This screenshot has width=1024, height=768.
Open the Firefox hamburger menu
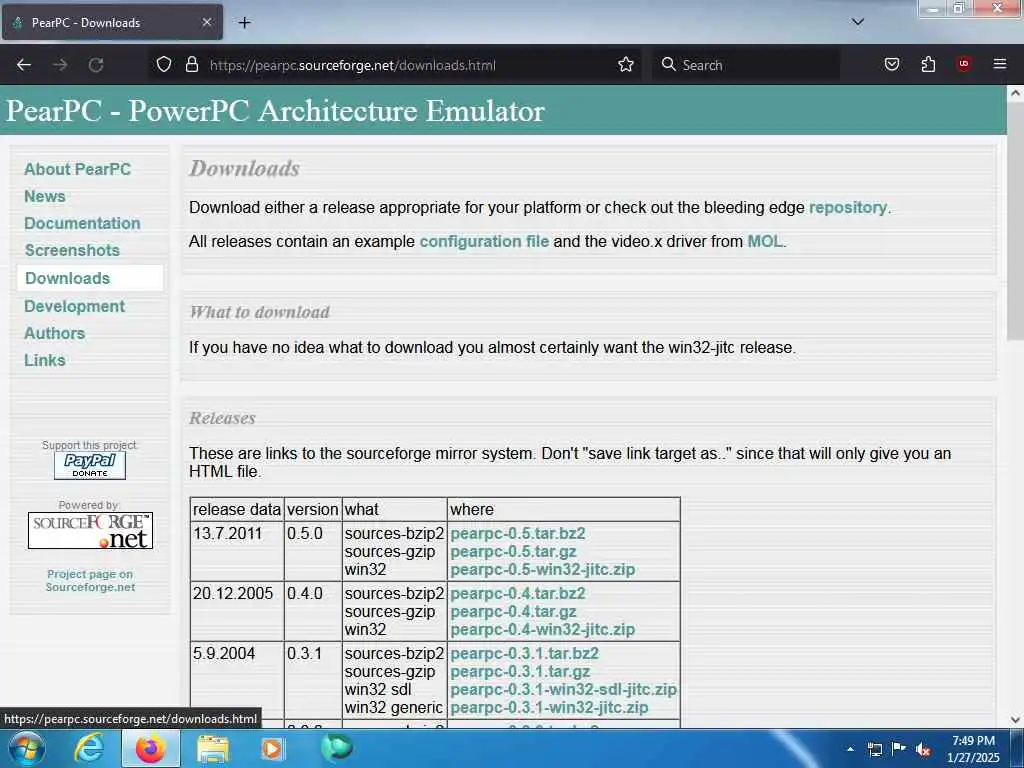point(999,64)
